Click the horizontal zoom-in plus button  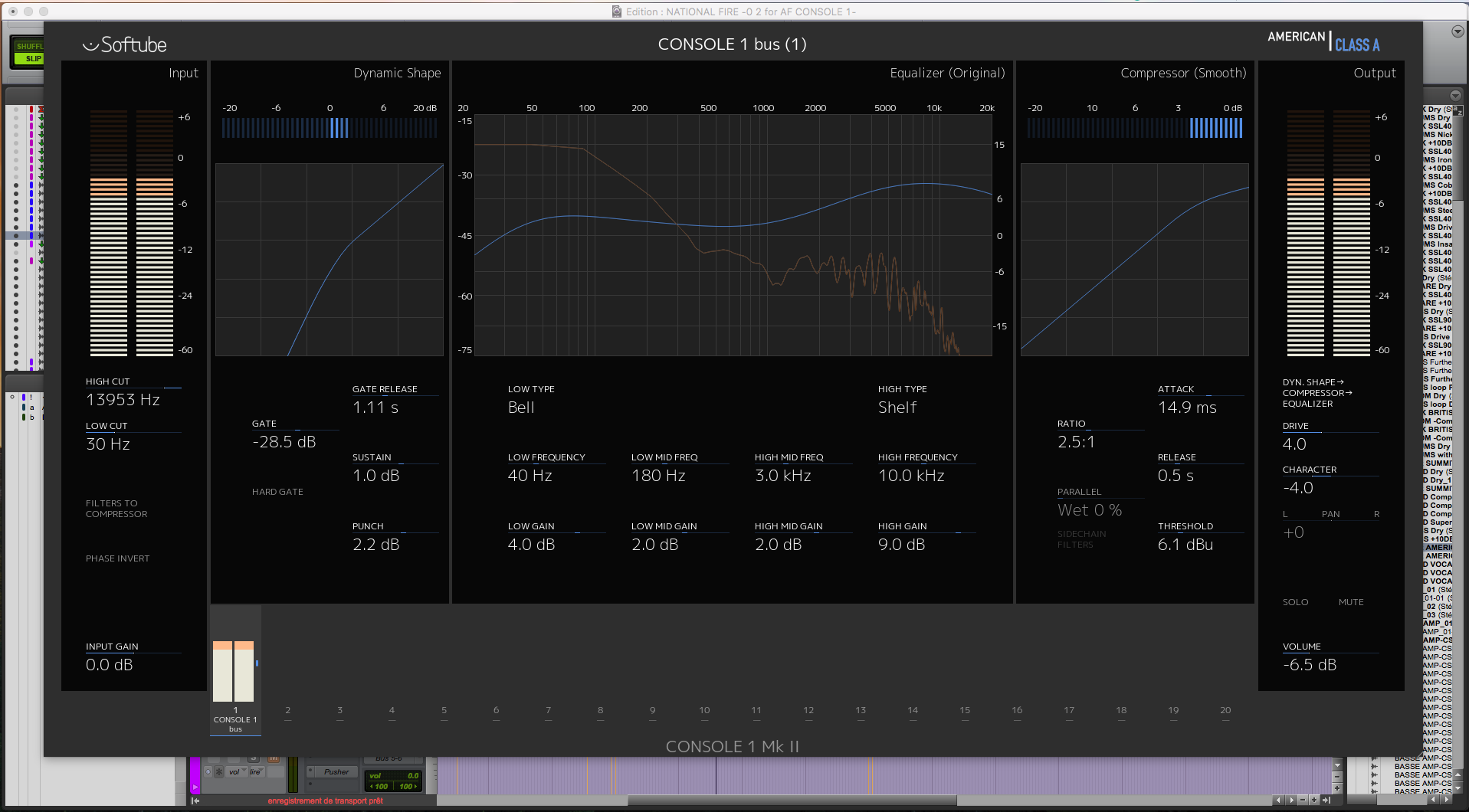1314,800
